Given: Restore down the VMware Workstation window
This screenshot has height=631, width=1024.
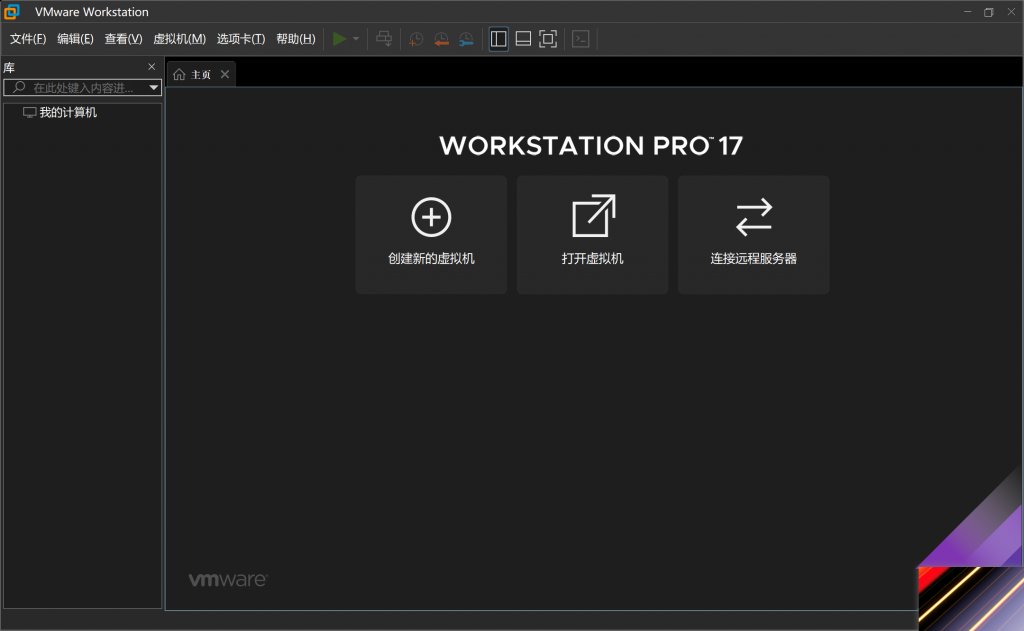Looking at the screenshot, I should [989, 12].
